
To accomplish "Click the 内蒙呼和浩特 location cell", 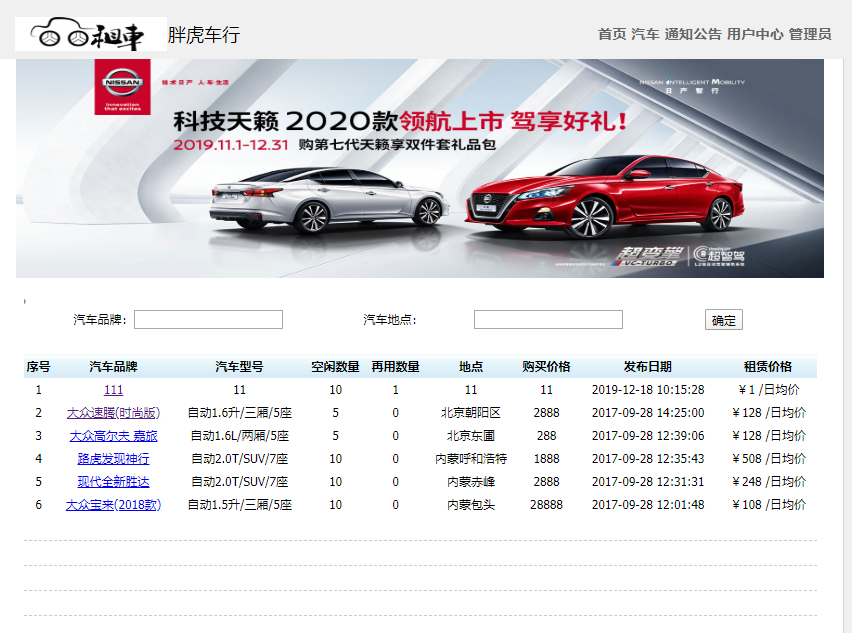I will tap(471, 459).
